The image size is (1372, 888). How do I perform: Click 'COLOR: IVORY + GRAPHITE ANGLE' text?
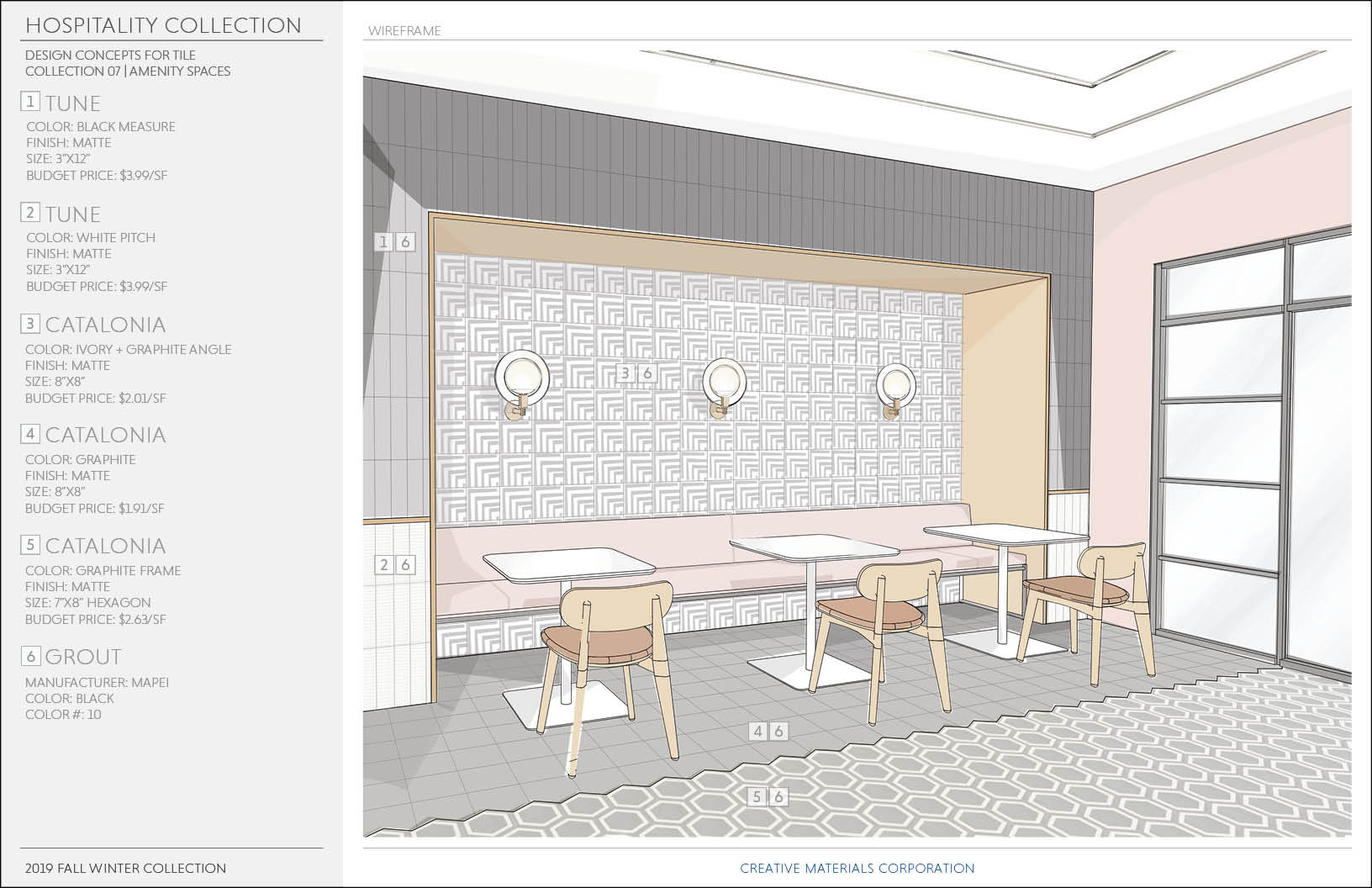[129, 350]
